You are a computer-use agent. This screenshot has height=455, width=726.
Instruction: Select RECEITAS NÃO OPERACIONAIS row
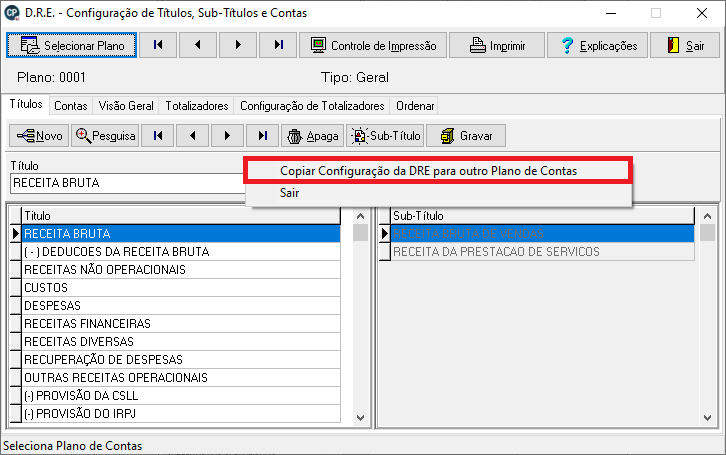tap(181, 270)
